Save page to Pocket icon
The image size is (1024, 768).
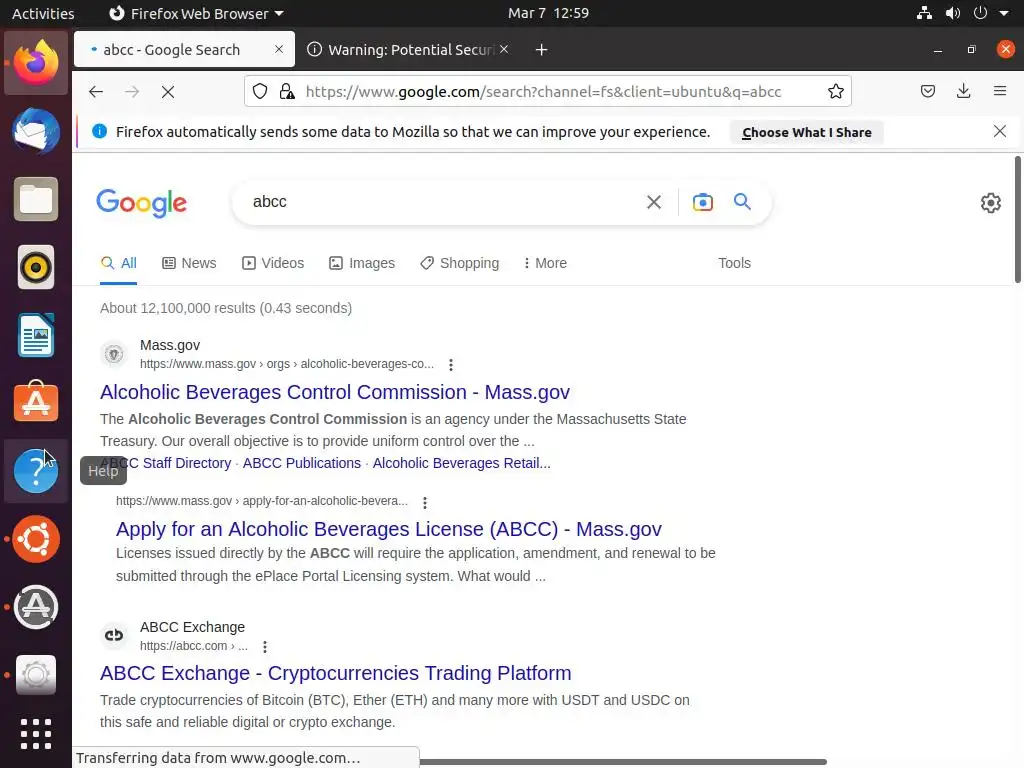927,91
